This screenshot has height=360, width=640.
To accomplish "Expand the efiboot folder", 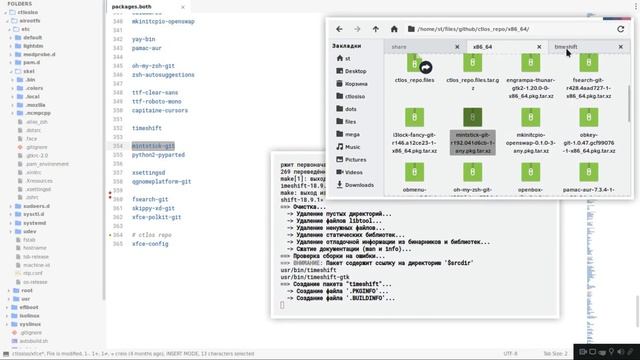I will click(8, 307).
